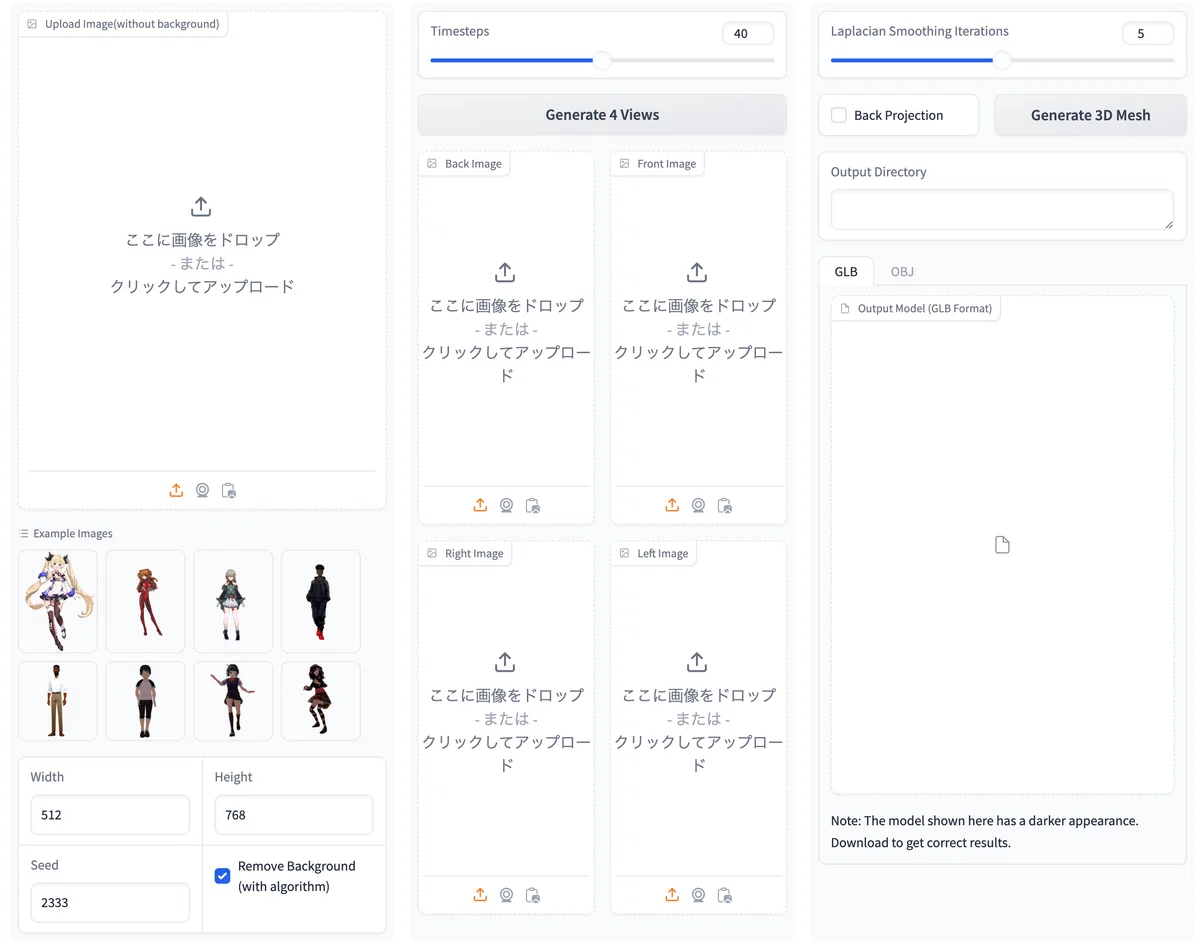This screenshot has height=949, width=1200.
Task: Adjust the Timesteps slider handle
Action: tap(602, 60)
